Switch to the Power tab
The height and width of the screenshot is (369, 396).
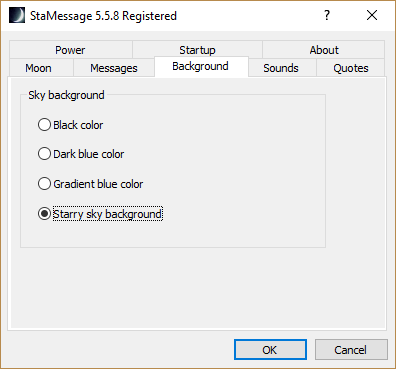click(71, 50)
